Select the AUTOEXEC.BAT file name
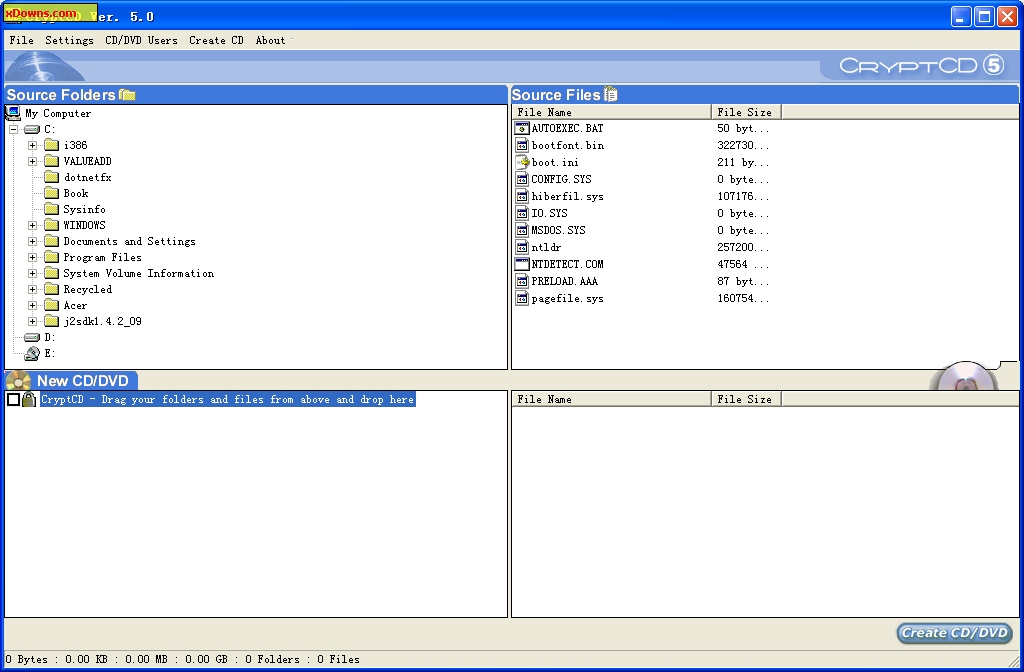Viewport: 1024px width, 672px height. click(568, 129)
